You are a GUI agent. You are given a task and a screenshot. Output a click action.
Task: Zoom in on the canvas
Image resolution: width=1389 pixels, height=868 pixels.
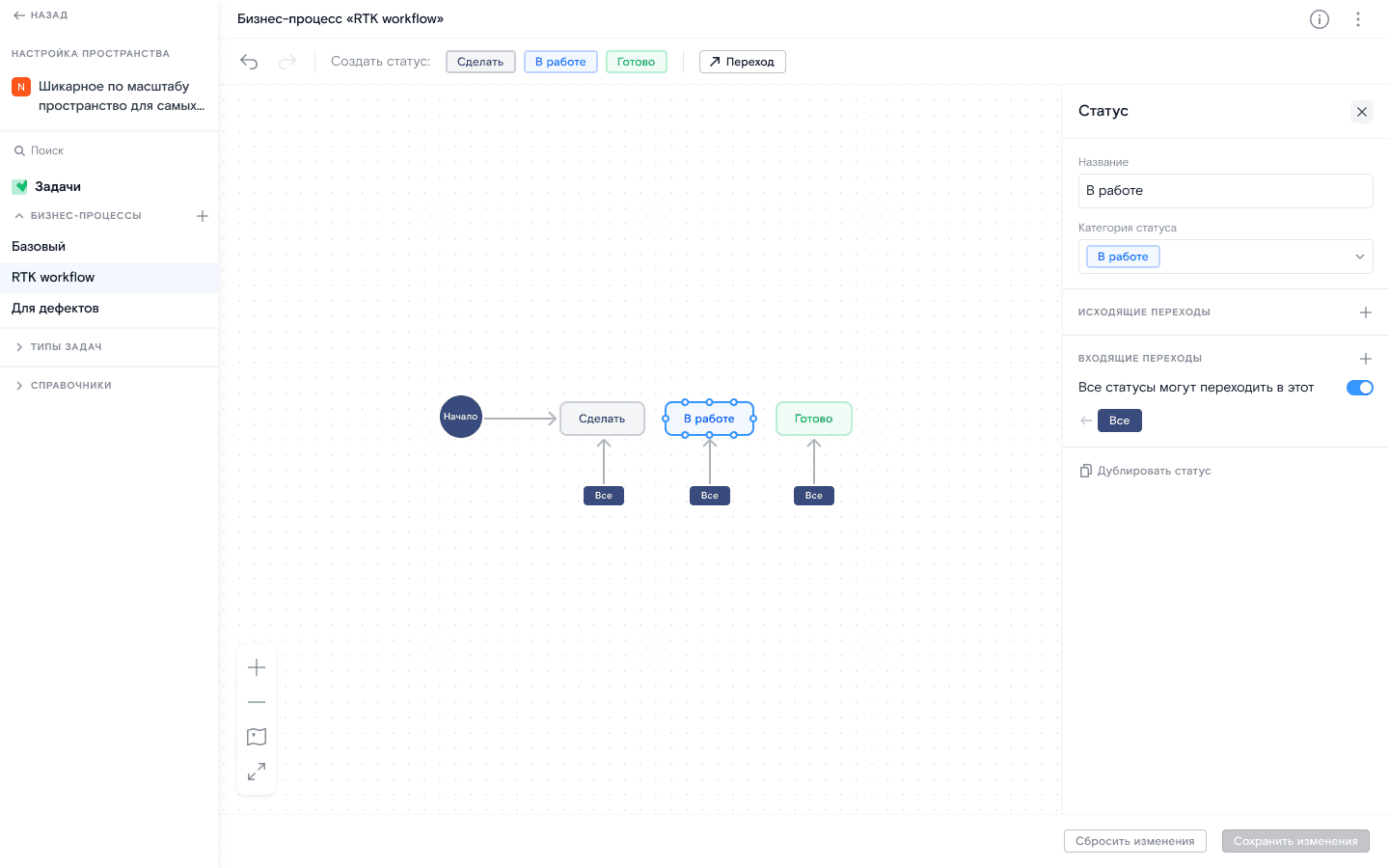(257, 667)
